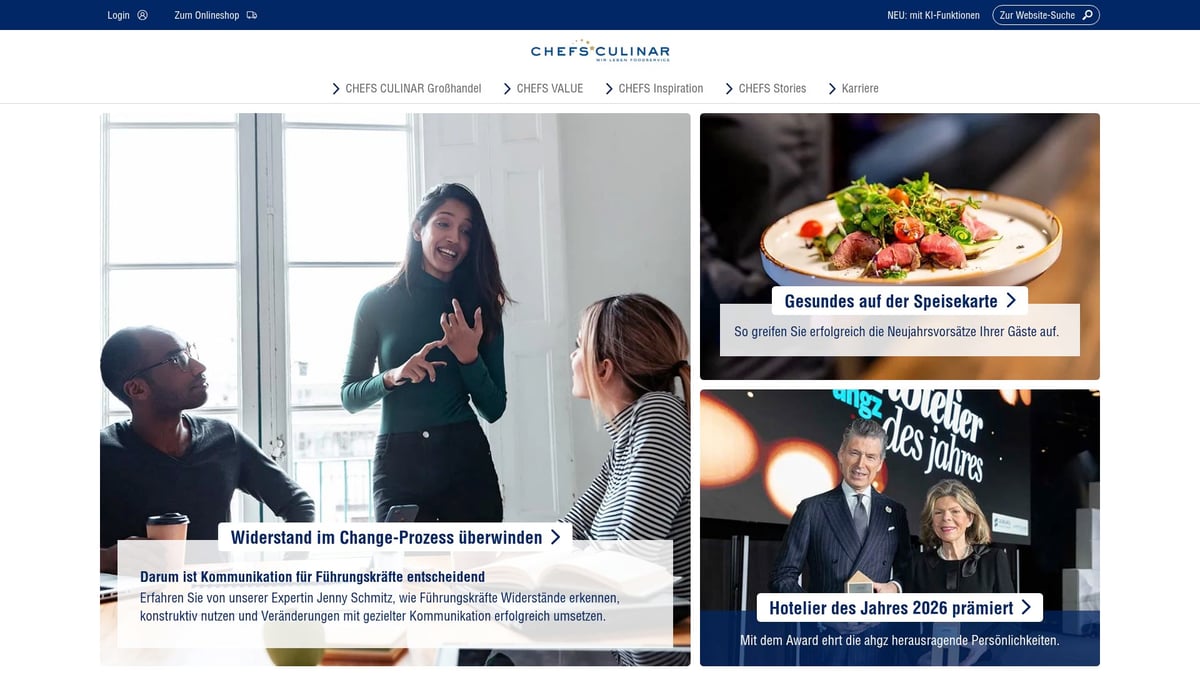Click the Login link
Viewport: 1200px width, 675px height.
(x=119, y=15)
